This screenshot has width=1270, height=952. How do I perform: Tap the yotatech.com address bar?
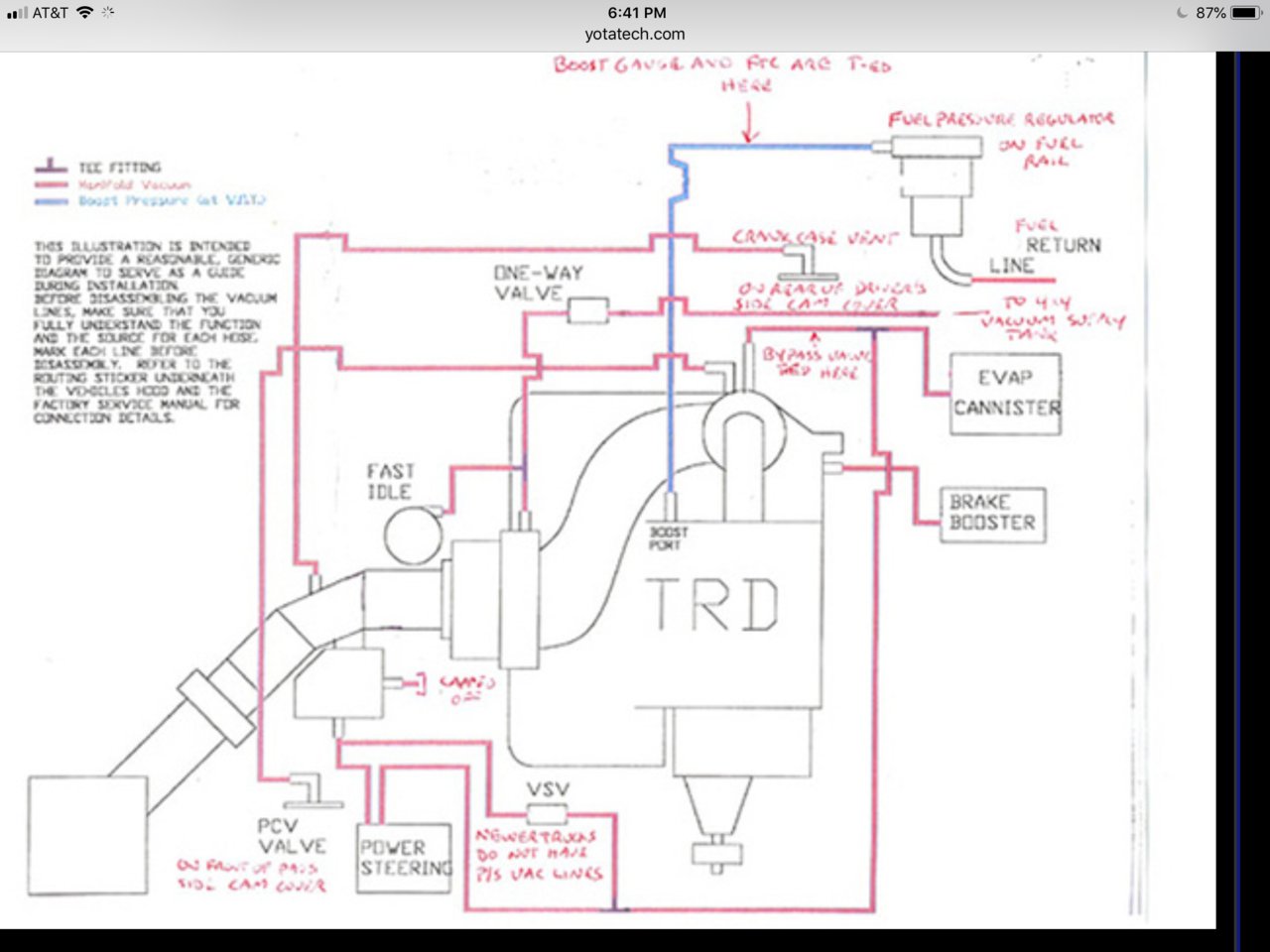point(635,34)
